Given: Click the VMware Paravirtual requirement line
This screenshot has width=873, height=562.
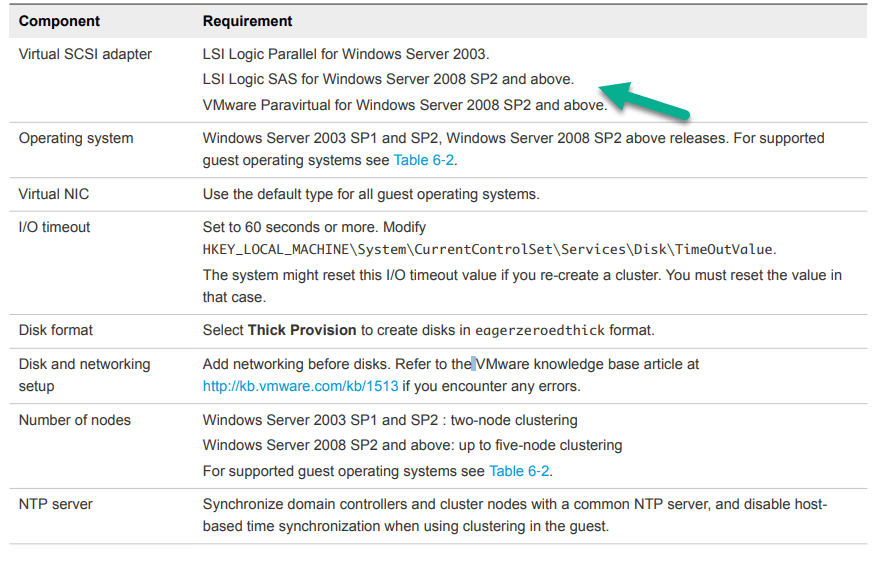Looking at the screenshot, I should 404,105.
